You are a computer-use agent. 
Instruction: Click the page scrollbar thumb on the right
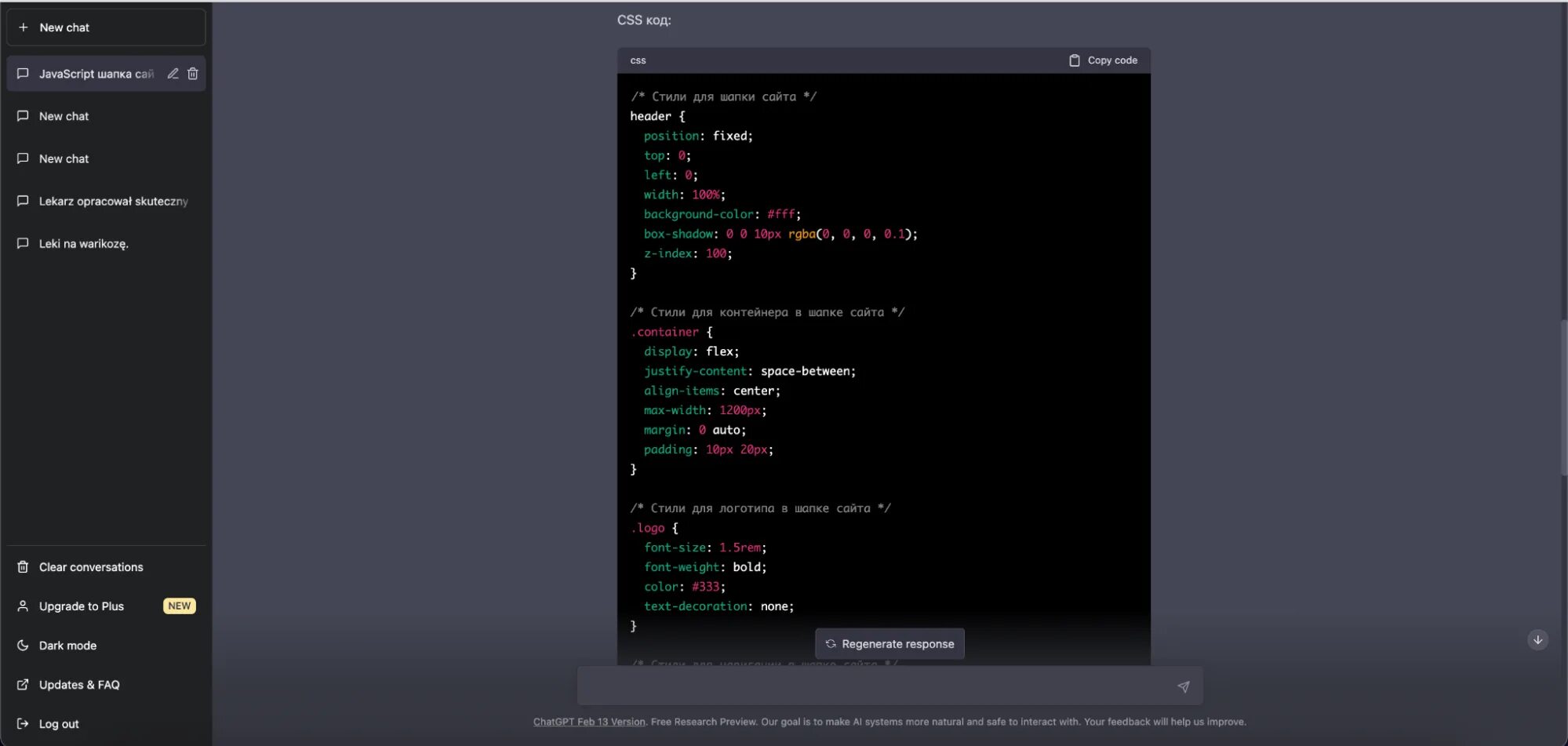(1563, 397)
